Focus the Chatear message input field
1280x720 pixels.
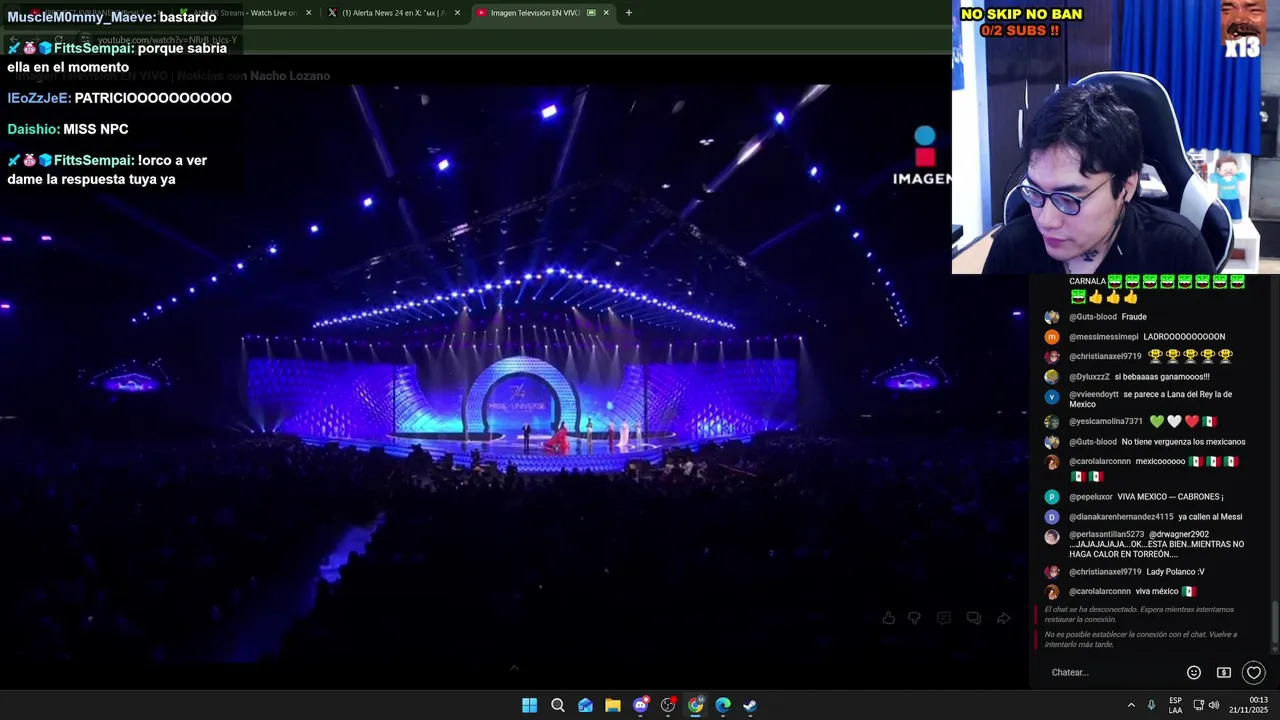click(x=1110, y=673)
